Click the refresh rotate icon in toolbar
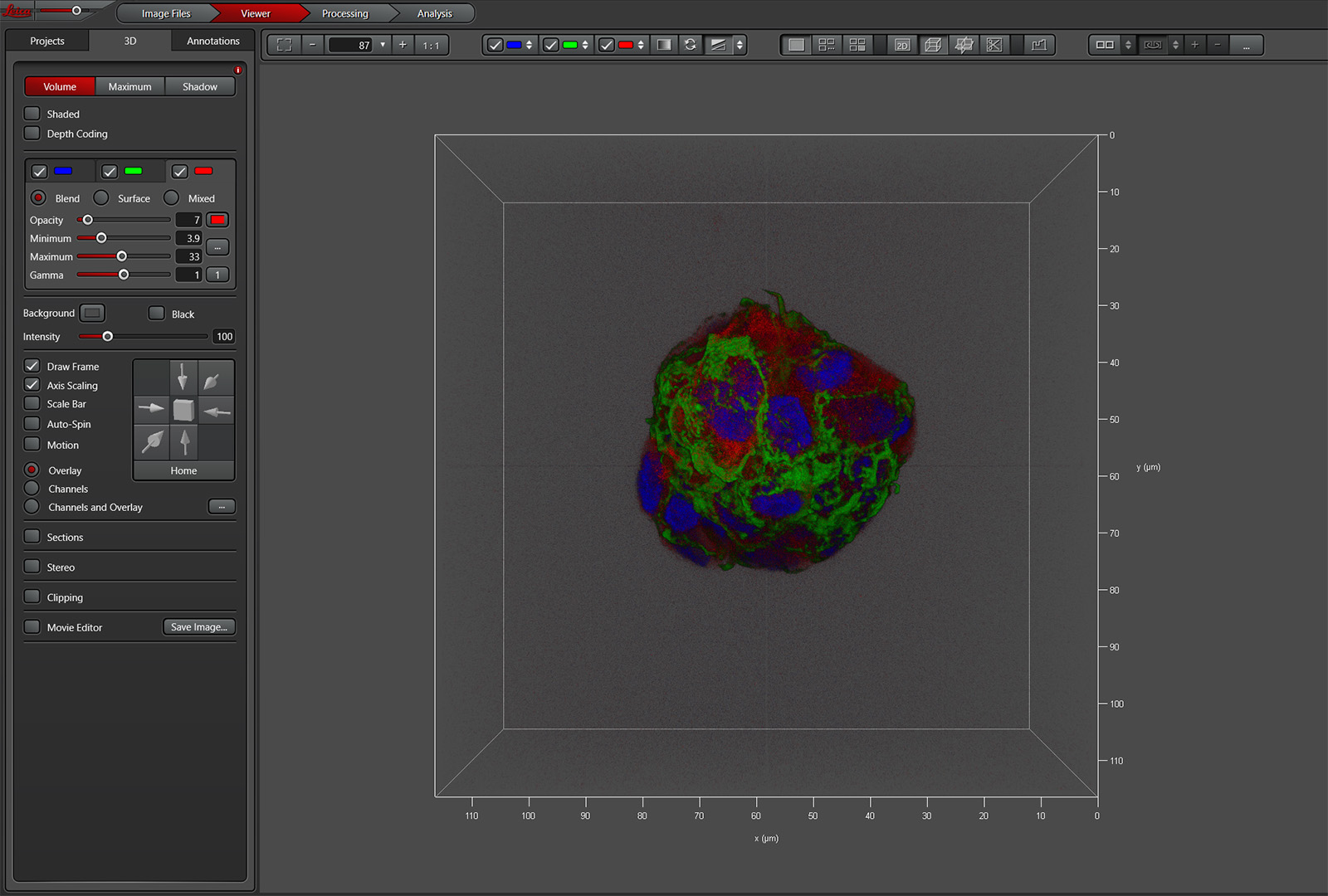The height and width of the screenshot is (896, 1328). coord(690,45)
